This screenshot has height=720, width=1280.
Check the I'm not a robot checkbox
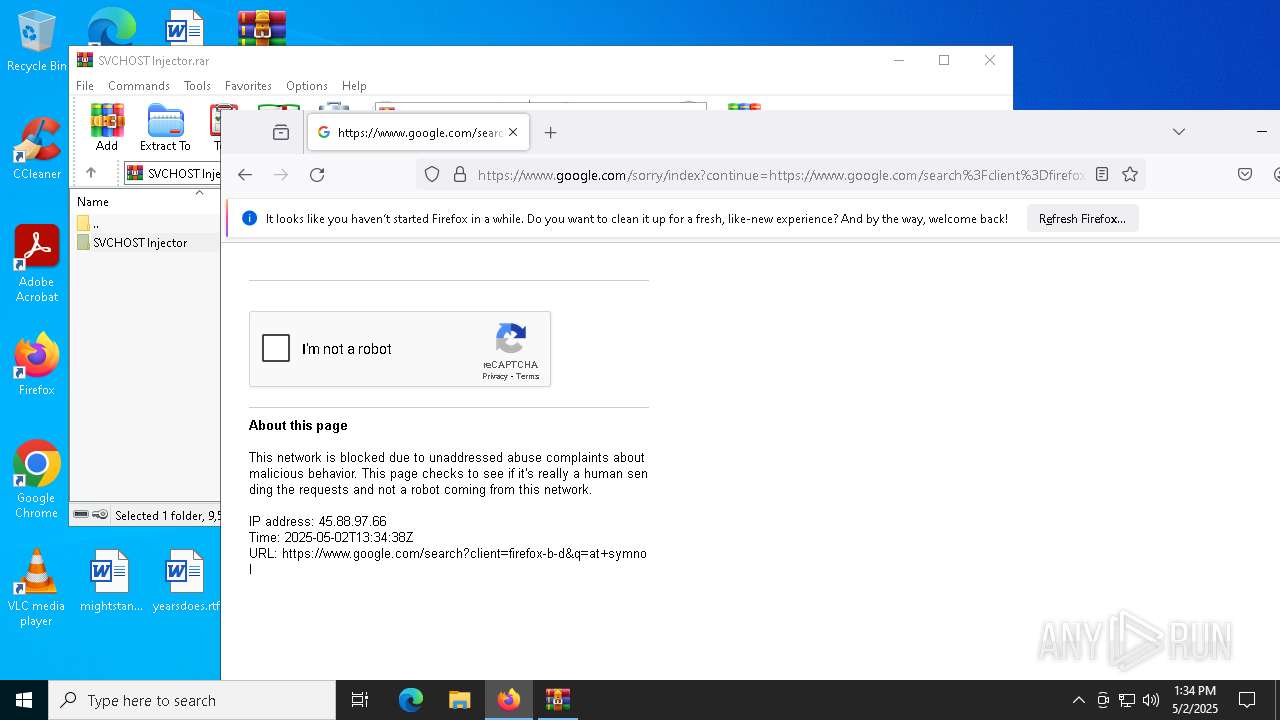(276, 348)
